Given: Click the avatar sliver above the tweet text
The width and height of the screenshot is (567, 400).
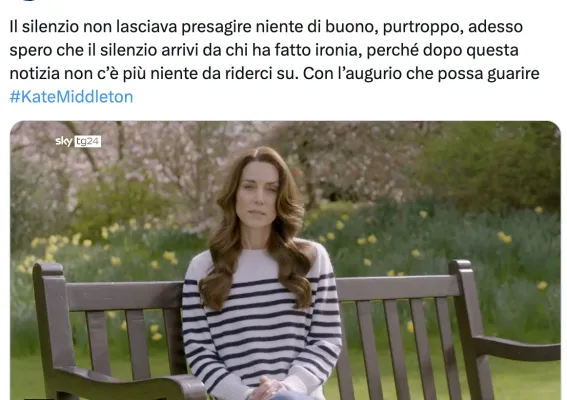Looking at the screenshot, I should click(x=29, y=0).
